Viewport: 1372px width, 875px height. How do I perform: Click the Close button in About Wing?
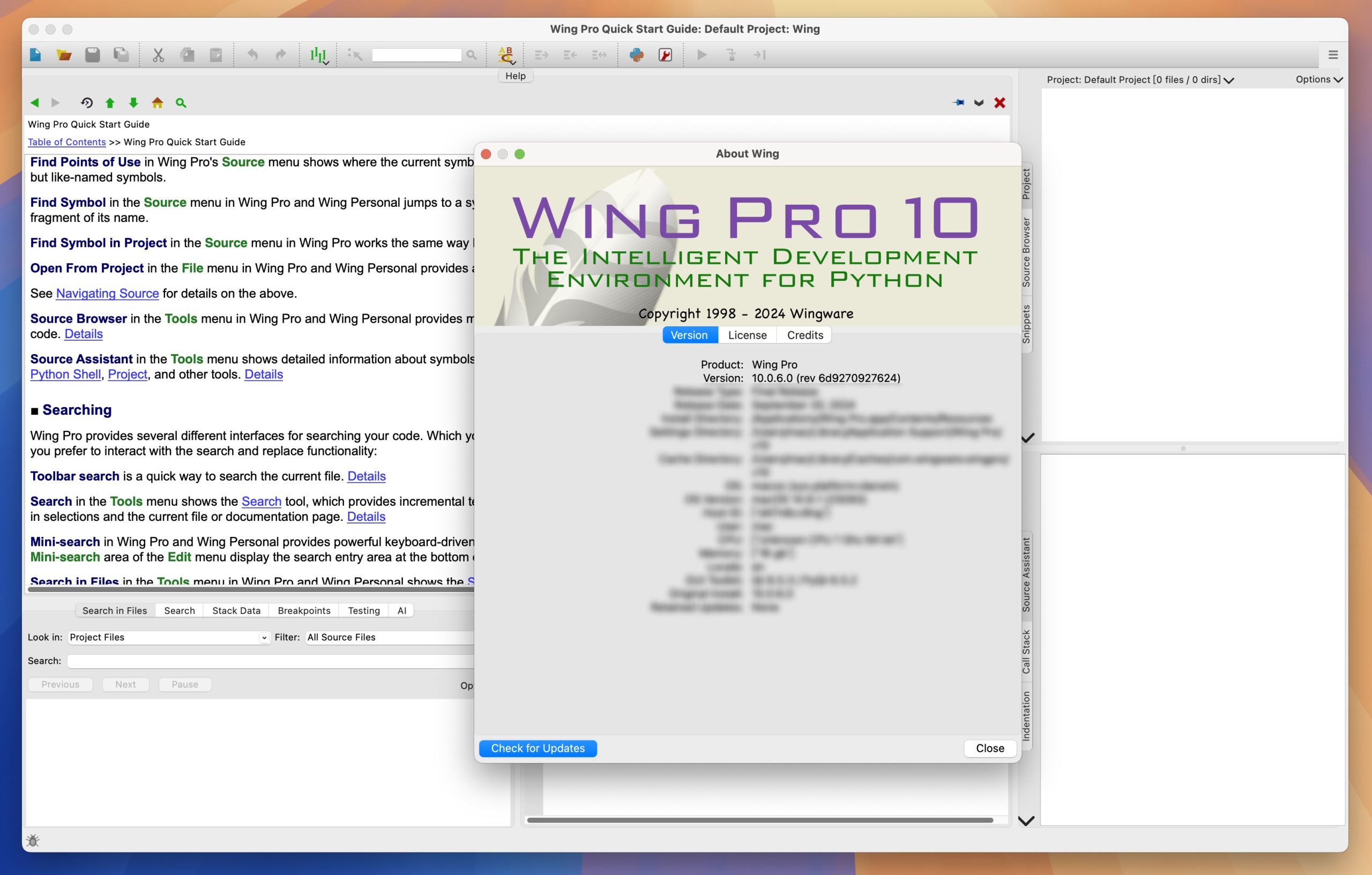(990, 748)
